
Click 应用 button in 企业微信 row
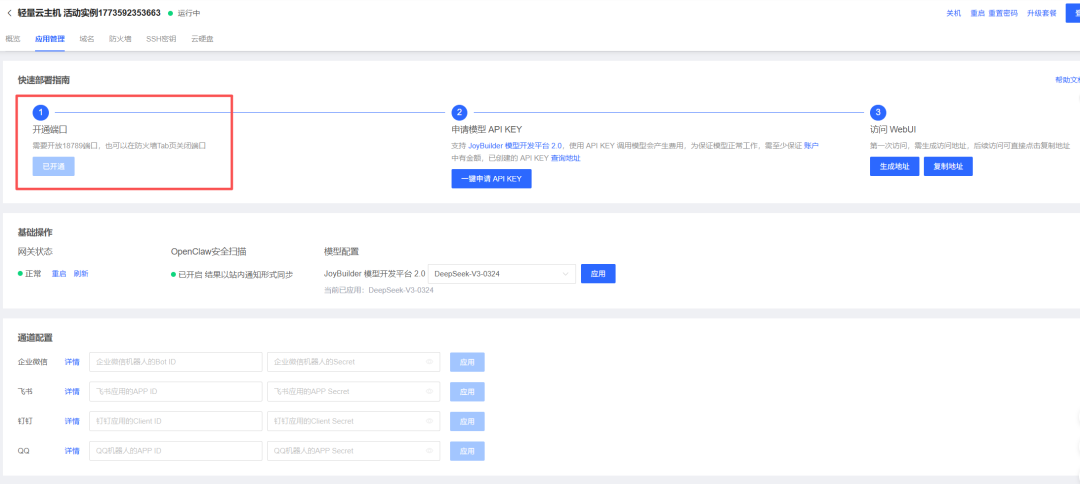[468, 361]
